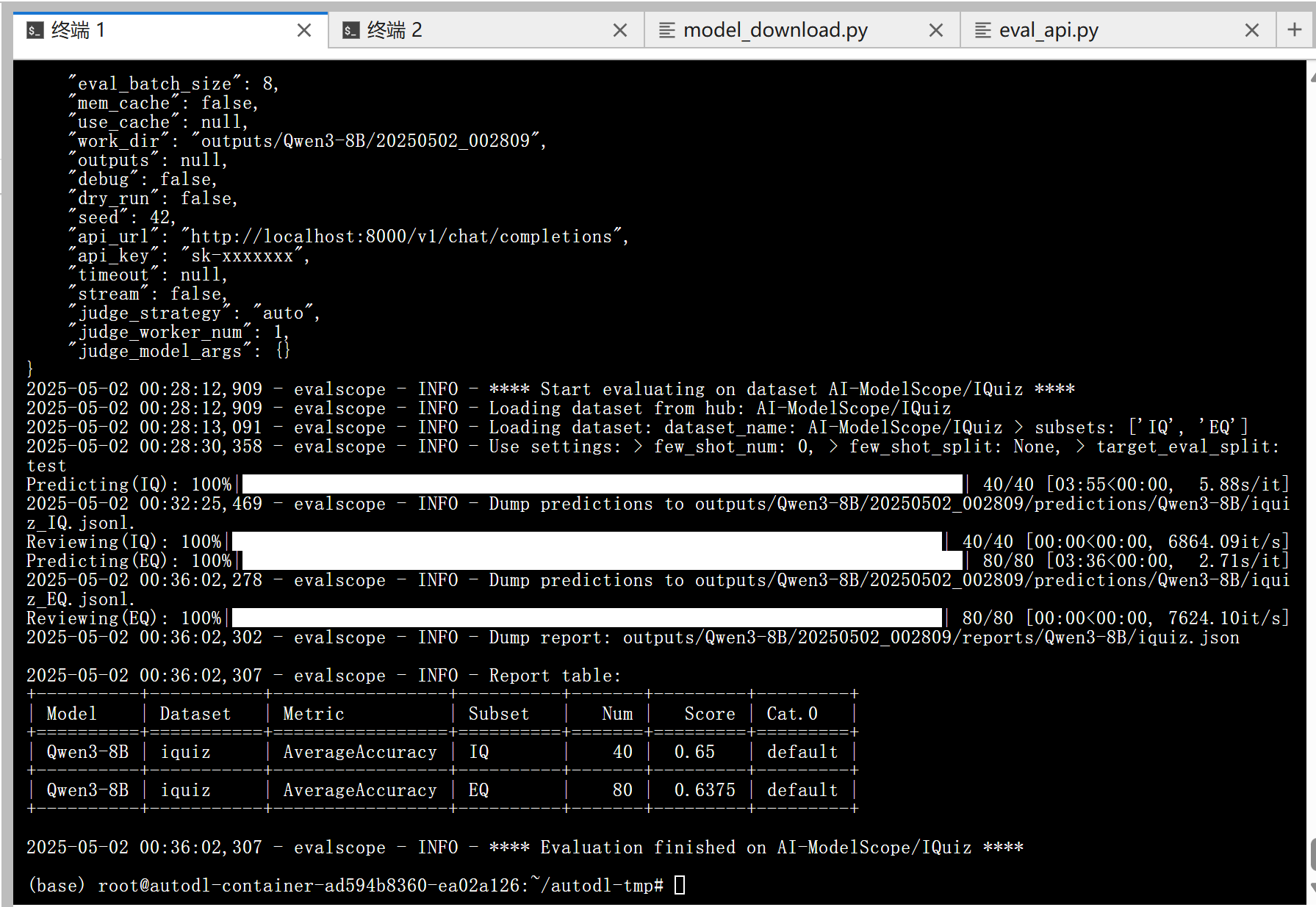Close the model_download.py tab
The width and height of the screenshot is (1316, 907).
click(x=936, y=30)
